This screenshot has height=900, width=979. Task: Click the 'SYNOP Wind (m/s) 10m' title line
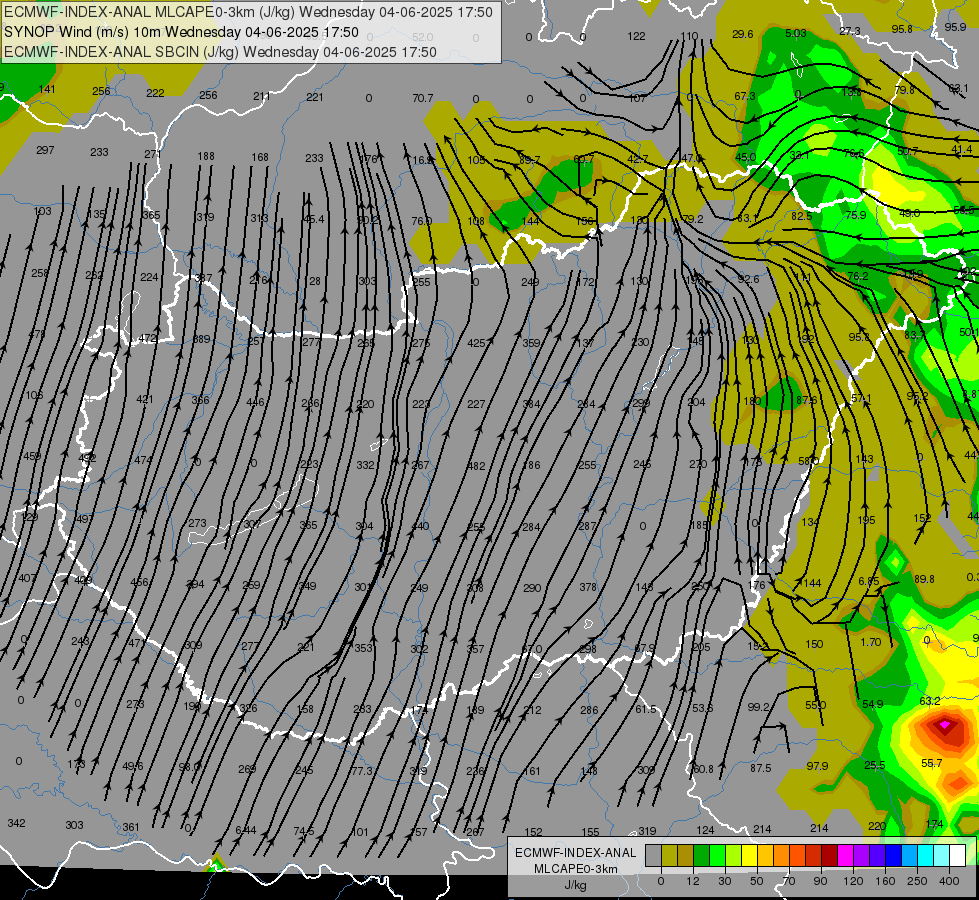(x=181, y=32)
